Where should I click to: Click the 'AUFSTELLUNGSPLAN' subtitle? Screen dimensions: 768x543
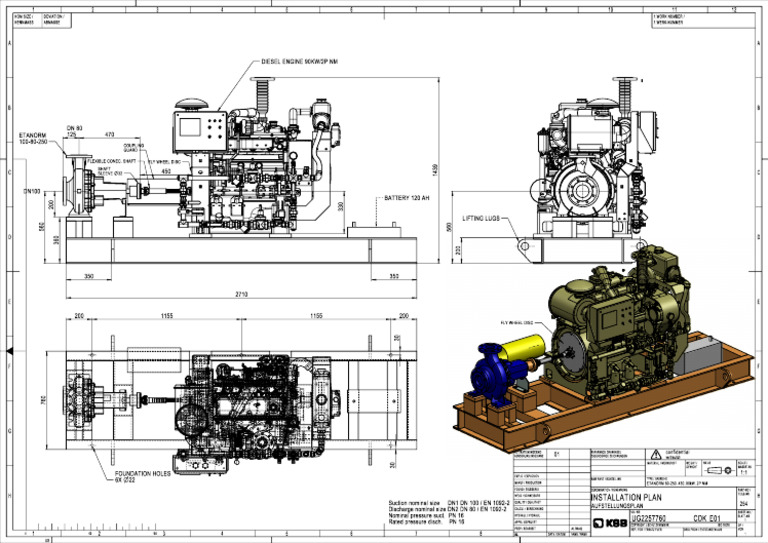coord(617,506)
